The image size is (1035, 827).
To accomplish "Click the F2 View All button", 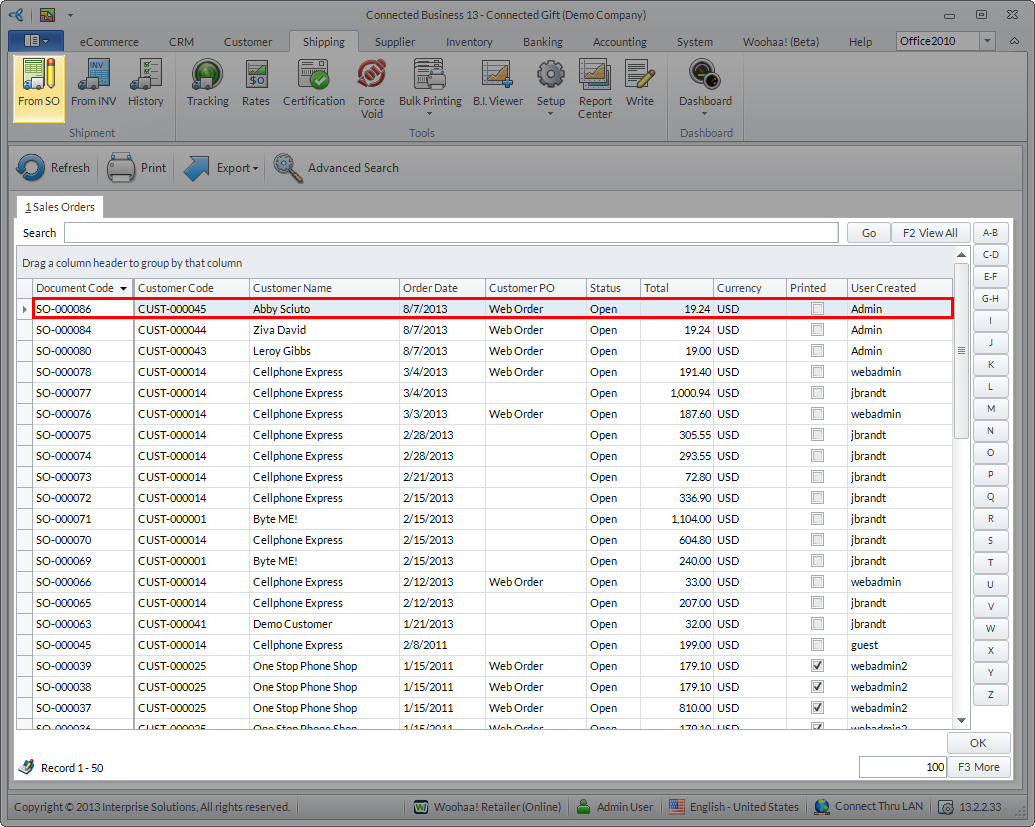I will (x=930, y=233).
